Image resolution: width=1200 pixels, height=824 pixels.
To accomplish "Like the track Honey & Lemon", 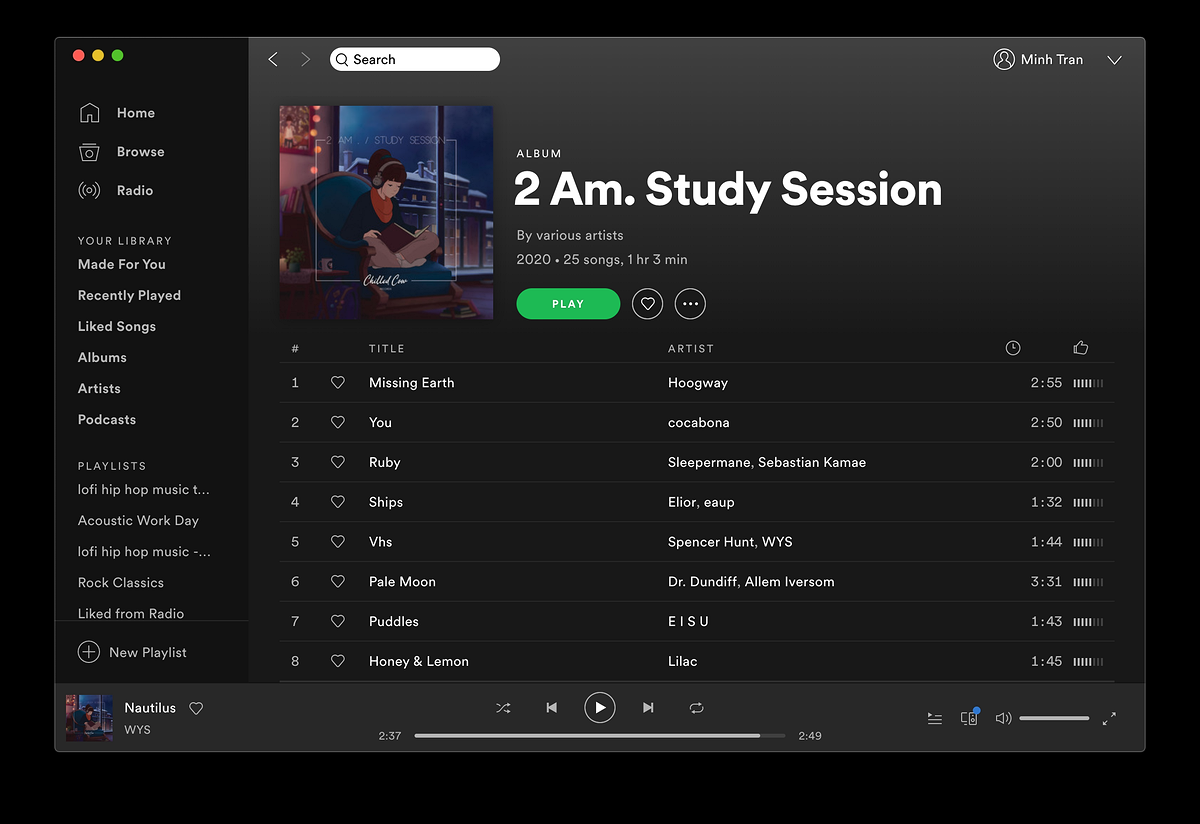I will coord(338,661).
